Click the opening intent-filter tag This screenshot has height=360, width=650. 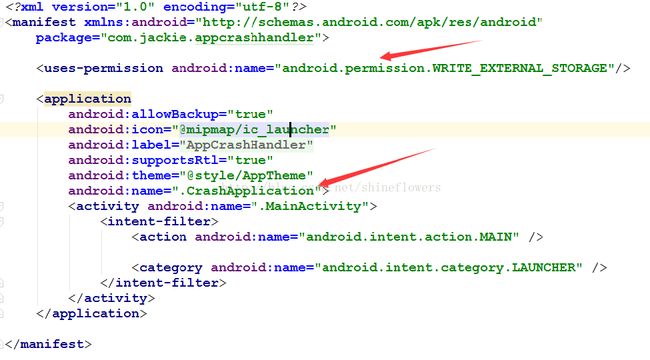tap(159, 221)
